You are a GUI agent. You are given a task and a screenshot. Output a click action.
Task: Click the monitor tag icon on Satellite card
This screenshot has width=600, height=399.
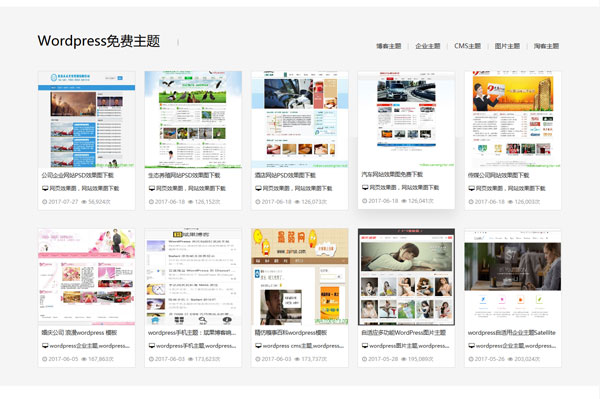pyautogui.click(x=471, y=346)
